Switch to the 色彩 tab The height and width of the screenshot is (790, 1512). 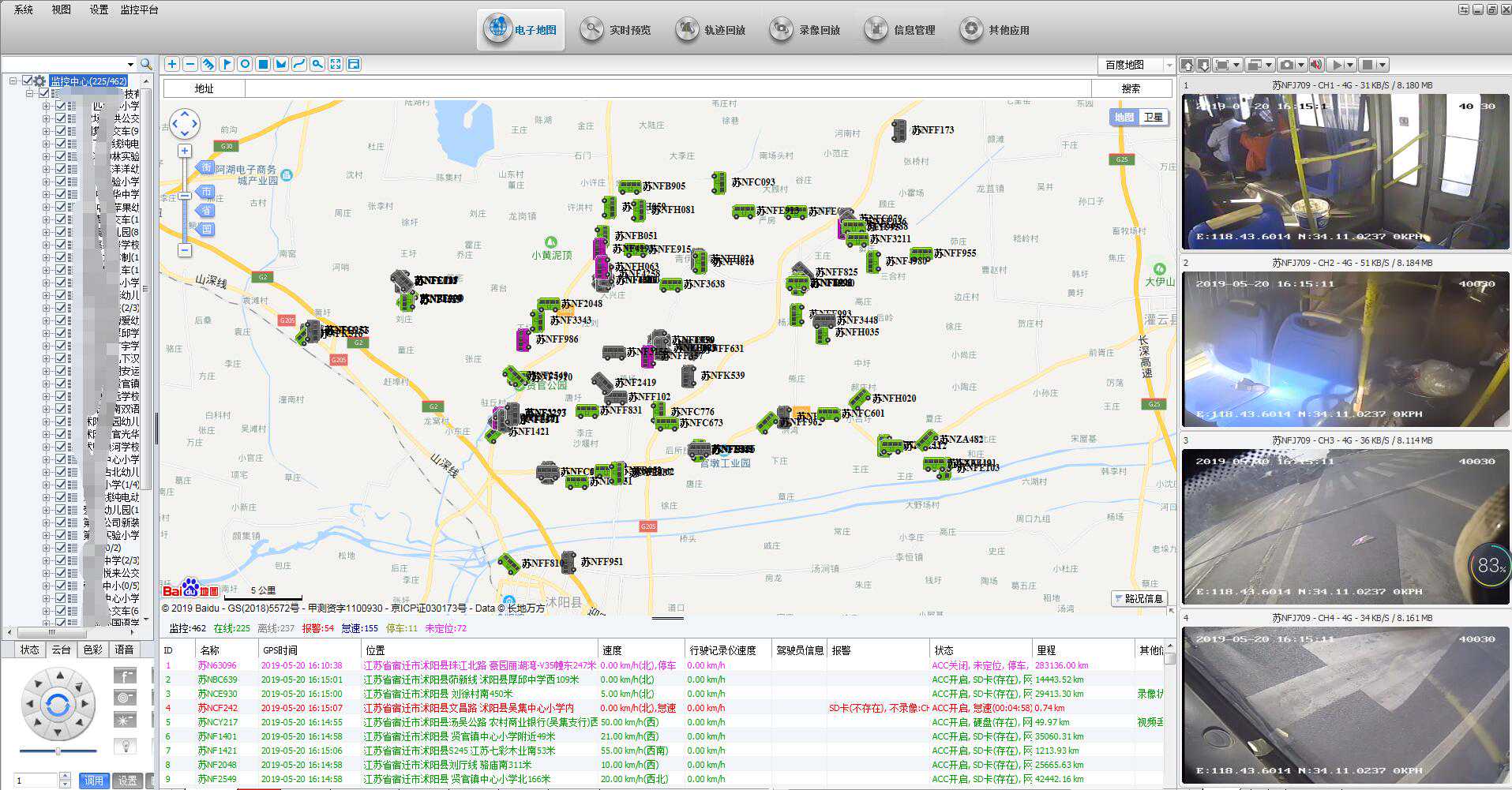point(92,650)
